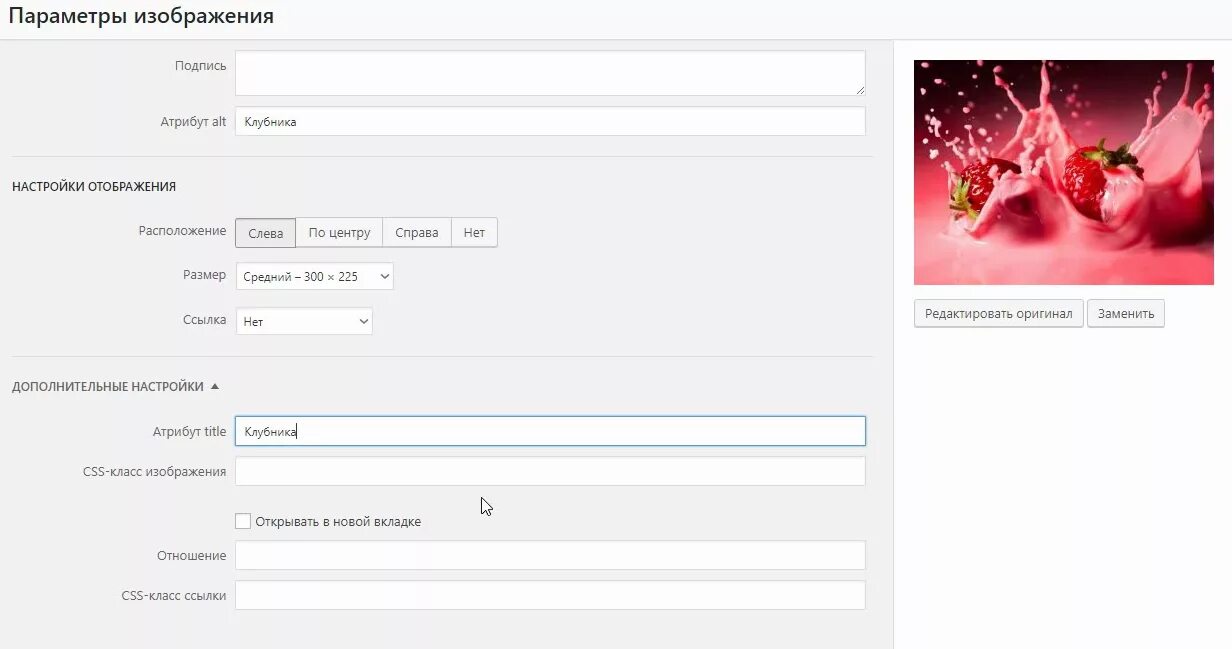Collapse Дополнительные настройки section
Viewport: 1232px width, 649px height.
pyautogui.click(x=116, y=386)
